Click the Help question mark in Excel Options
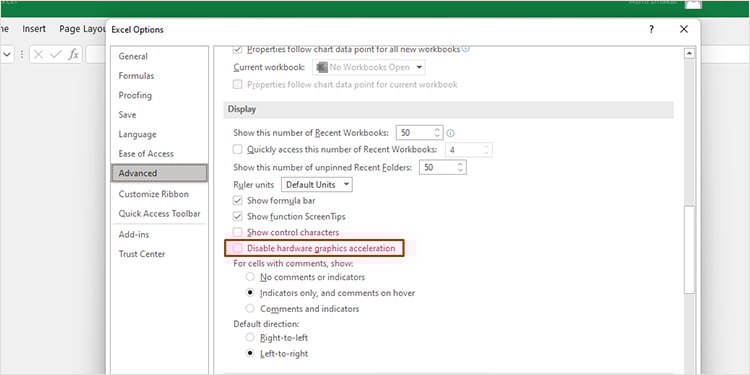 (651, 29)
